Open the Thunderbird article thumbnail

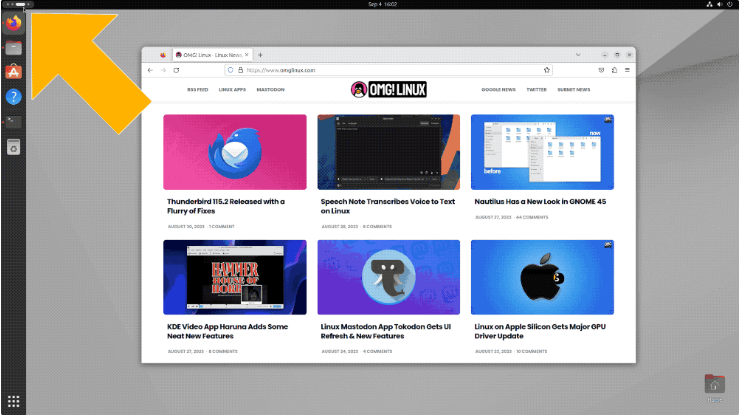tap(235, 152)
